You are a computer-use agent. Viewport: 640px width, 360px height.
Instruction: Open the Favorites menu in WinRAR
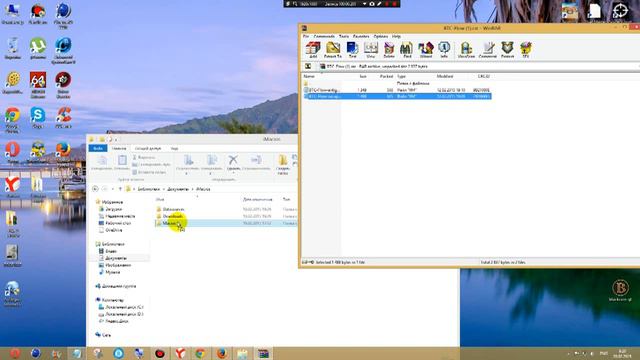pos(361,36)
